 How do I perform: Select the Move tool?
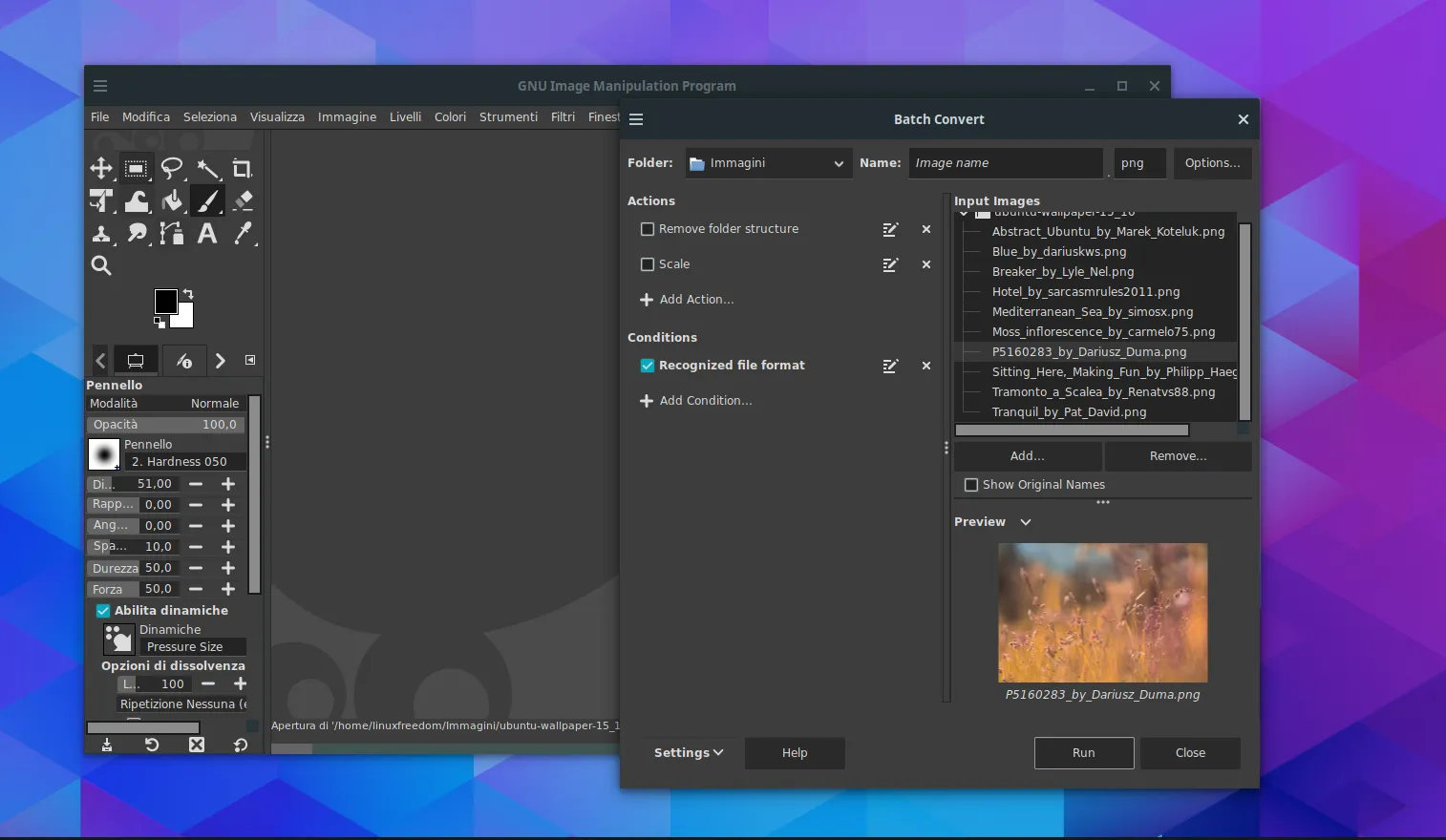coord(101,169)
